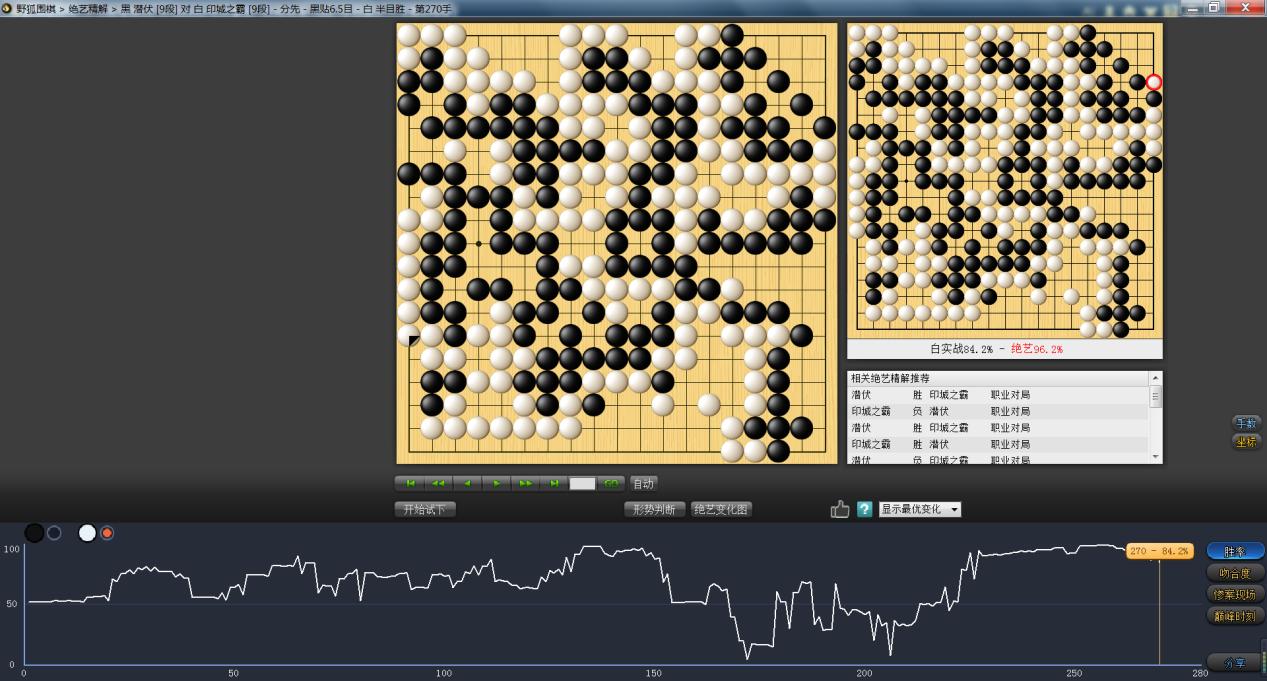This screenshot has width=1267, height=681.
Task: Click the thumbs-up like icon
Action: coord(840,509)
